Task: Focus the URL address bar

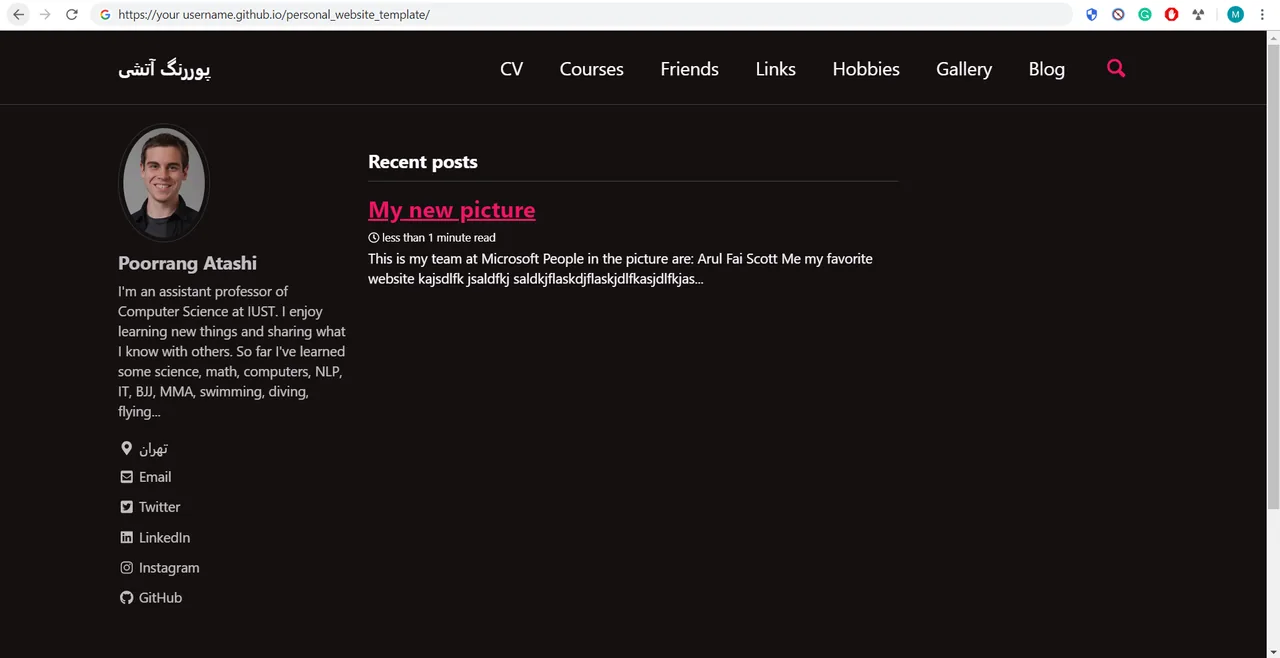Action: tap(580, 15)
